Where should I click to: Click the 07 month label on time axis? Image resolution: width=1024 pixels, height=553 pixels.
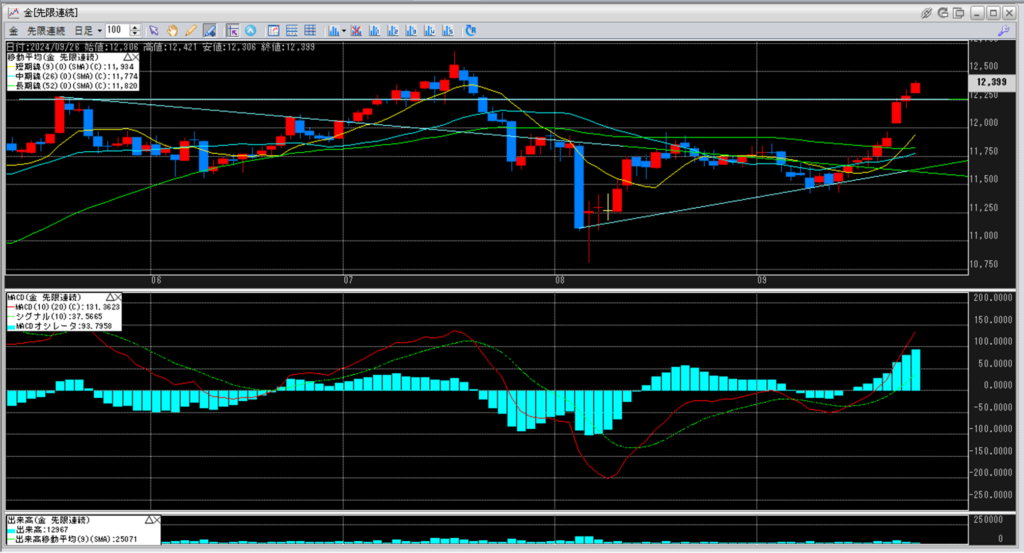click(349, 280)
